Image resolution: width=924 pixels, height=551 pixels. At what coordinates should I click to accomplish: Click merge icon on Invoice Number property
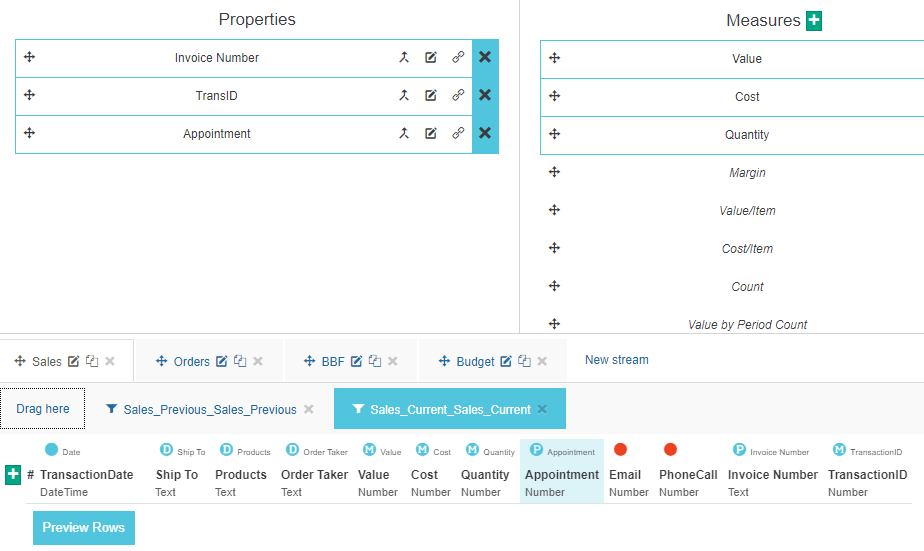tap(404, 58)
